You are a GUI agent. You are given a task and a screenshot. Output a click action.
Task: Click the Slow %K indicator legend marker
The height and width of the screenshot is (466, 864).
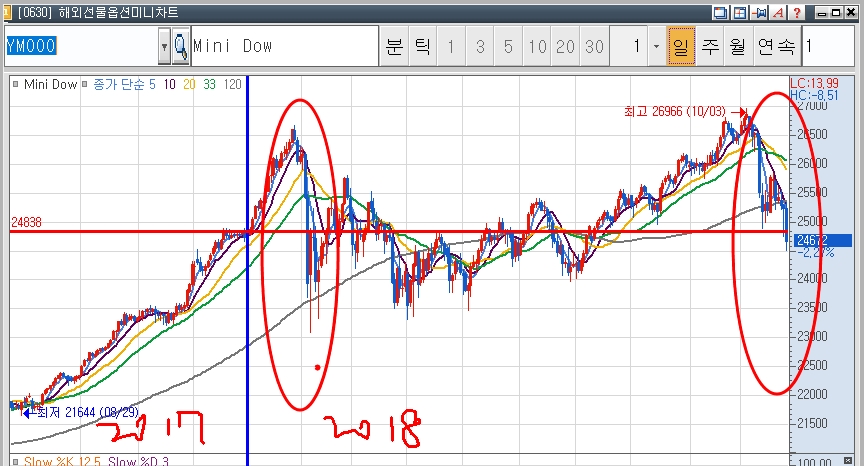[15, 461]
